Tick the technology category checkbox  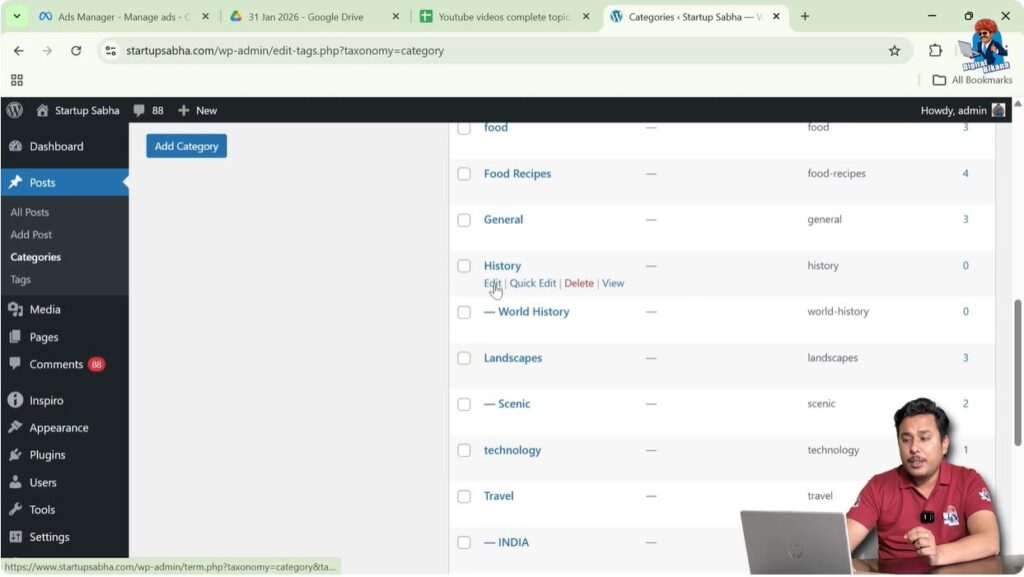(x=464, y=450)
